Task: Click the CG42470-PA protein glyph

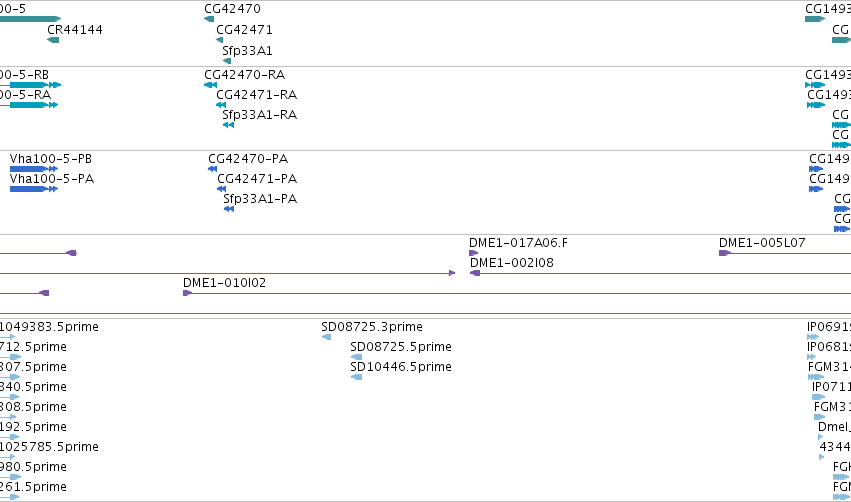Action: click(213, 169)
